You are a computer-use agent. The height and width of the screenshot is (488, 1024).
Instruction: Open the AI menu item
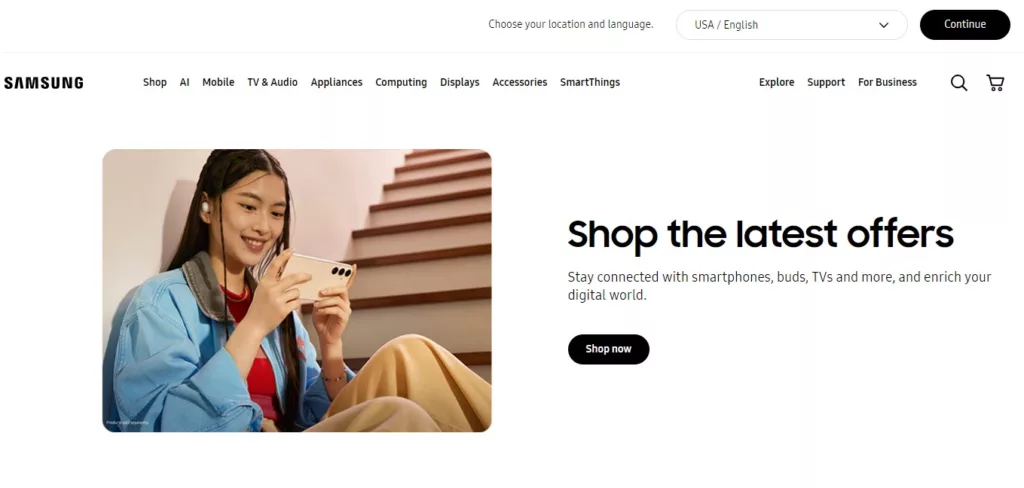click(185, 82)
